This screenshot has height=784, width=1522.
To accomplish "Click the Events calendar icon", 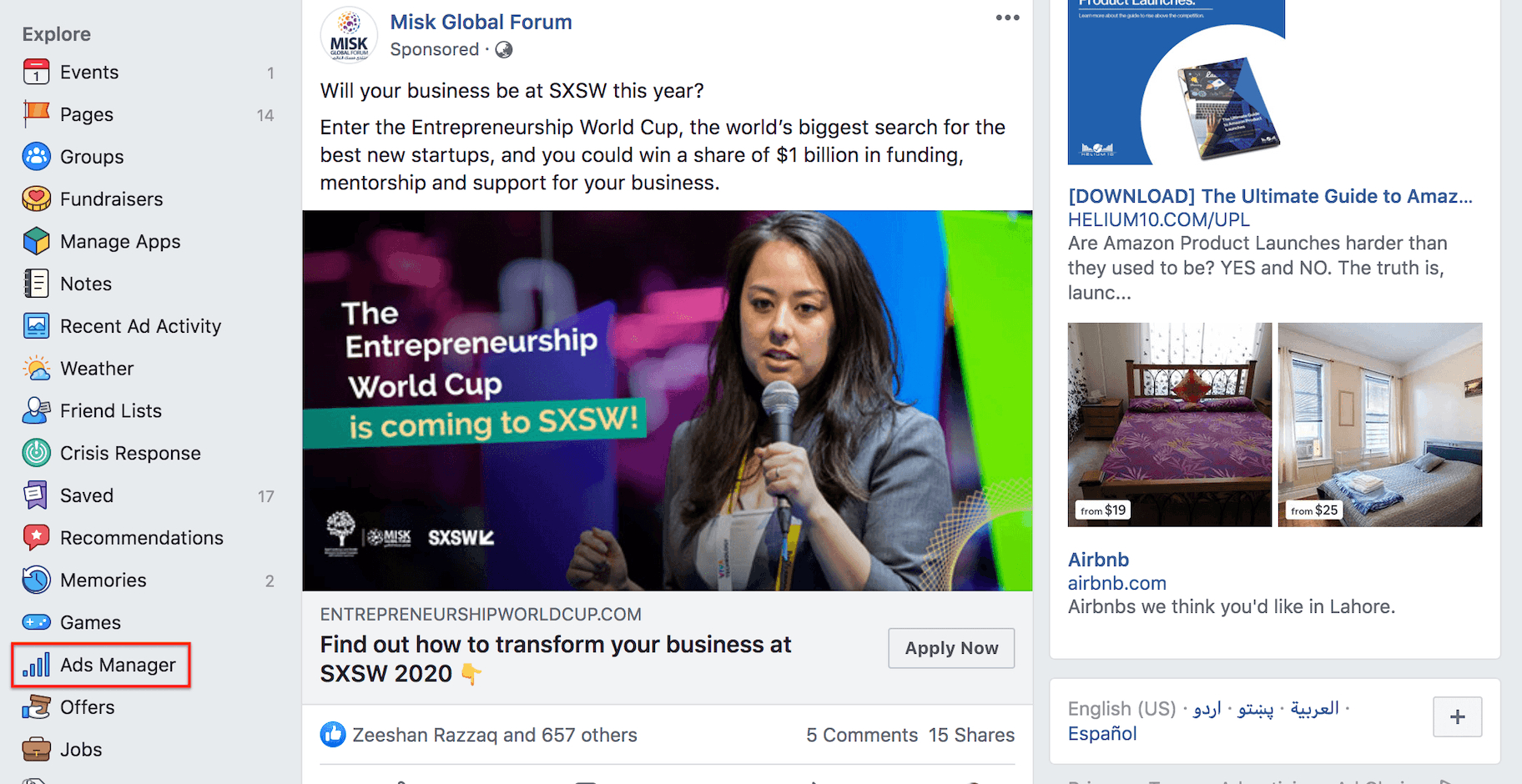I will 36,73.
